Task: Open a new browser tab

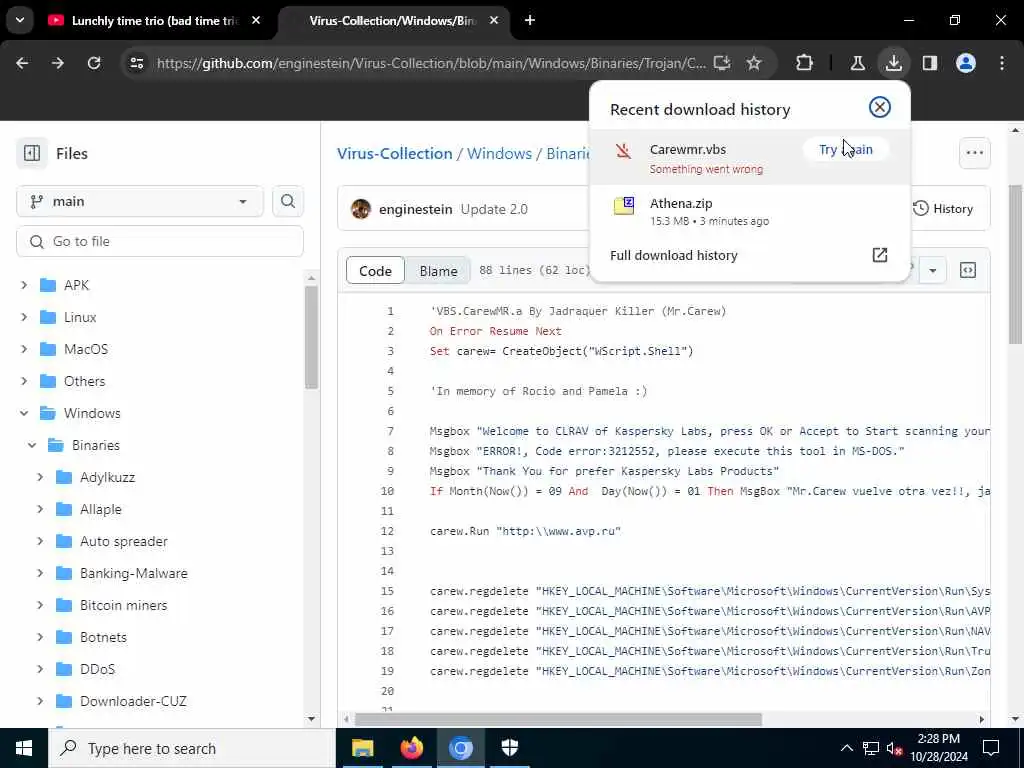Action: click(530, 21)
